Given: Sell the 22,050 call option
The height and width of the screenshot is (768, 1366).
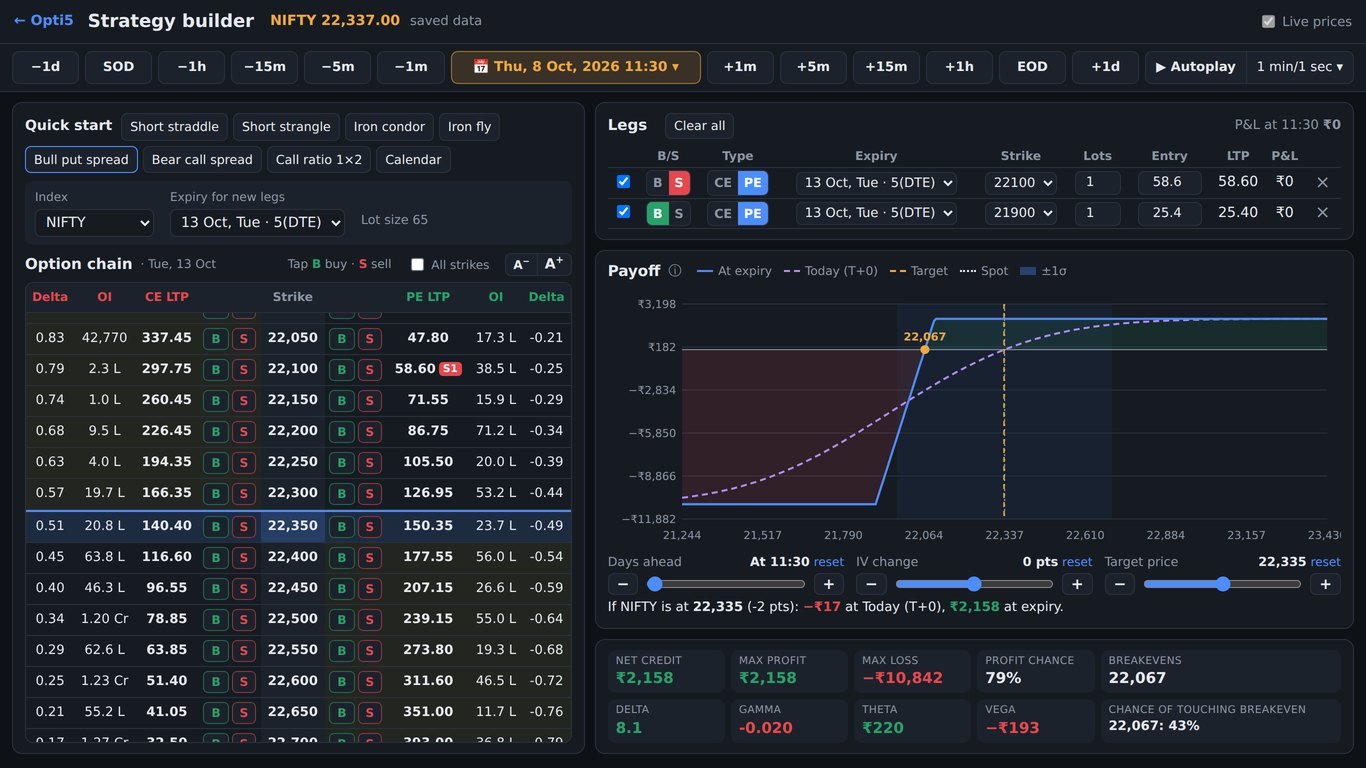Looking at the screenshot, I should 243,338.
